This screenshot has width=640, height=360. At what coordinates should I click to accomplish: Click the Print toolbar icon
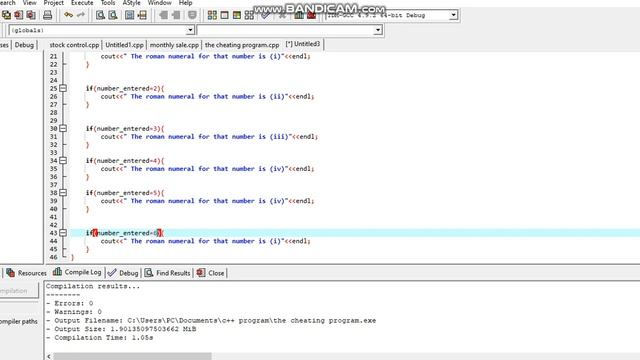pyautogui.click(x=48, y=15)
